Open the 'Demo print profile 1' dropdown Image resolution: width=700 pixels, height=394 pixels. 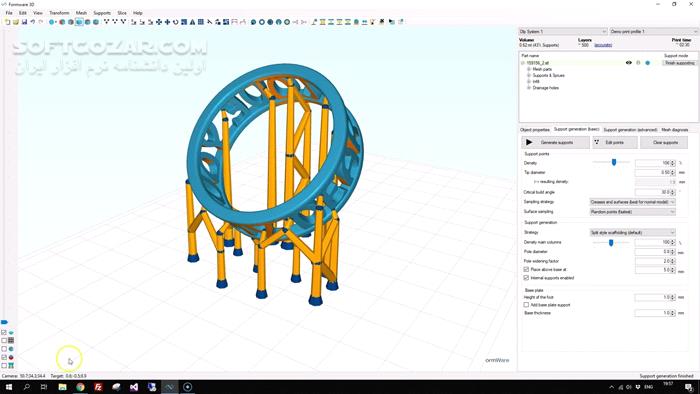654,32
